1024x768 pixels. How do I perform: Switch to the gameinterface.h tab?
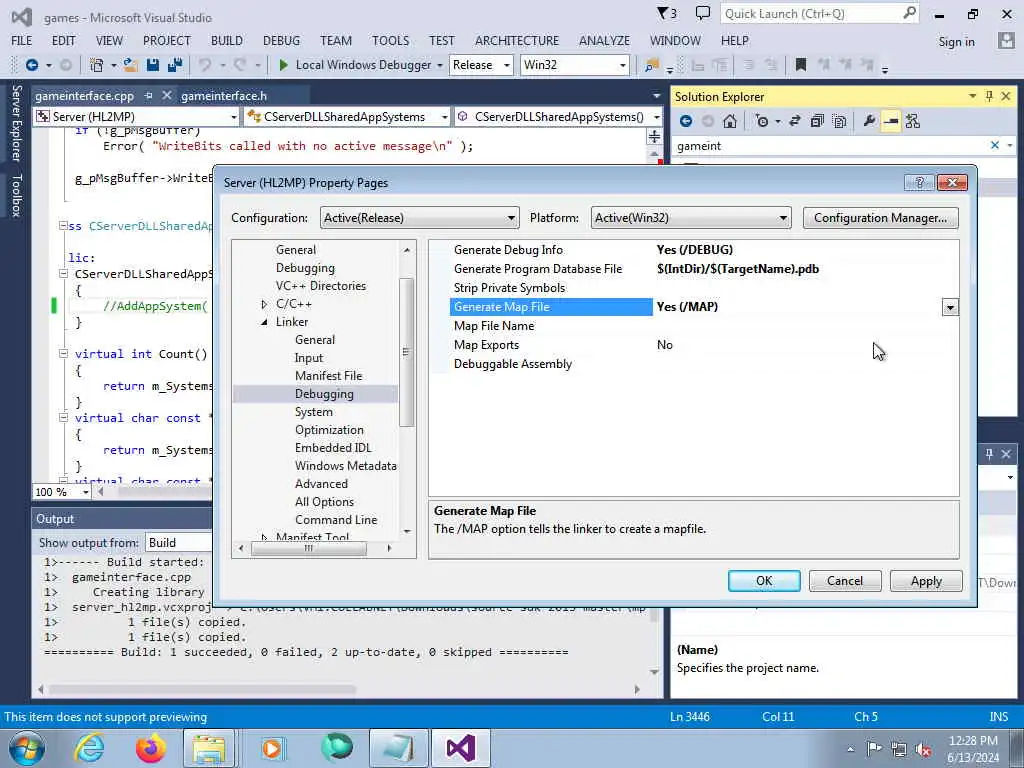(224, 95)
